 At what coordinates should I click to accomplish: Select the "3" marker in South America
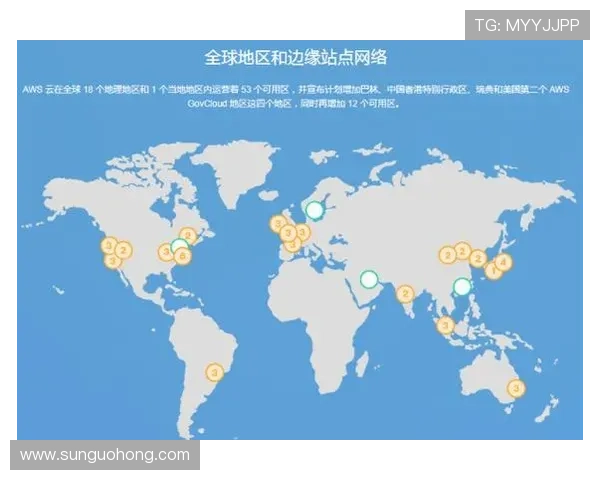215,372
